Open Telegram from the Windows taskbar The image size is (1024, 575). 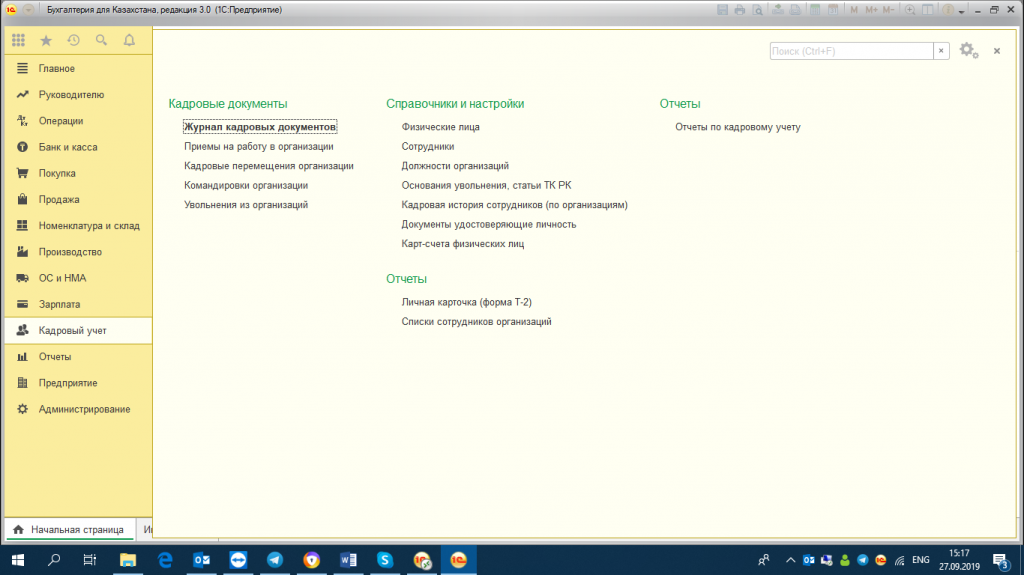[274, 560]
